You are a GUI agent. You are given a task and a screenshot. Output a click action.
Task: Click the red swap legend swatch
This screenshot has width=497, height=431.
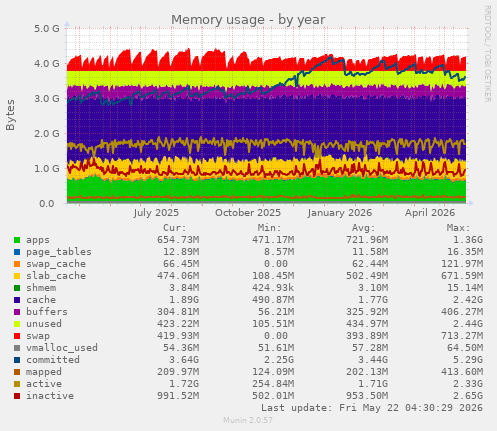coord(17,336)
